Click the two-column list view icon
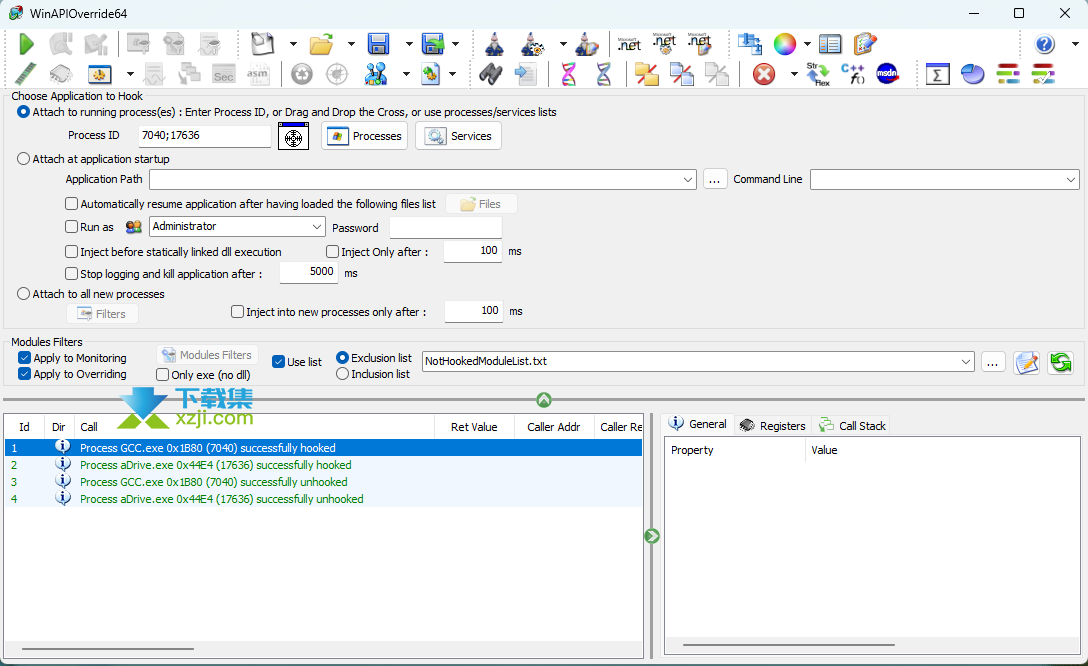The image size is (1088, 666). point(830,44)
